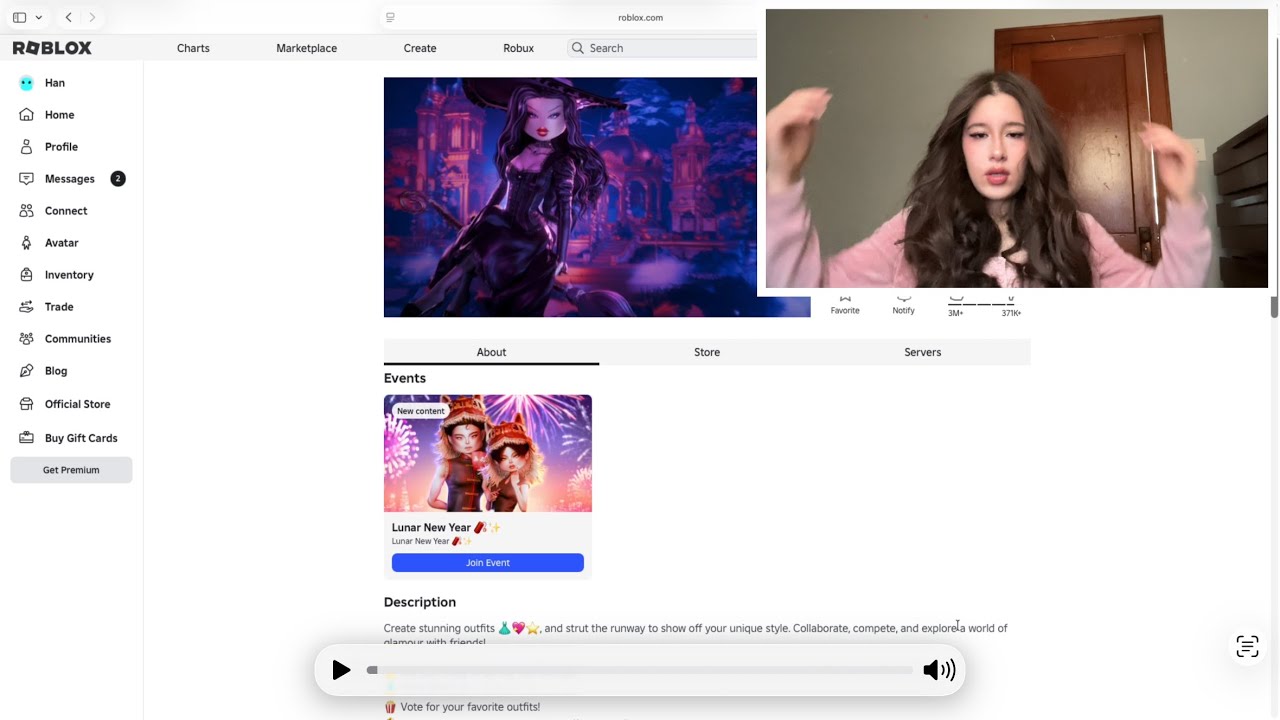The height and width of the screenshot is (720, 1280).
Task: Switch to the Servers tab
Action: [x=923, y=352]
